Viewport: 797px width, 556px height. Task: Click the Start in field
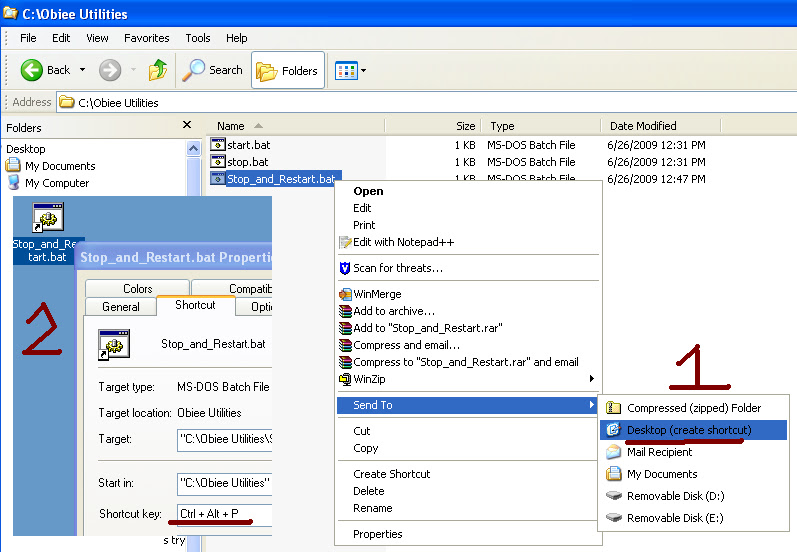225,483
